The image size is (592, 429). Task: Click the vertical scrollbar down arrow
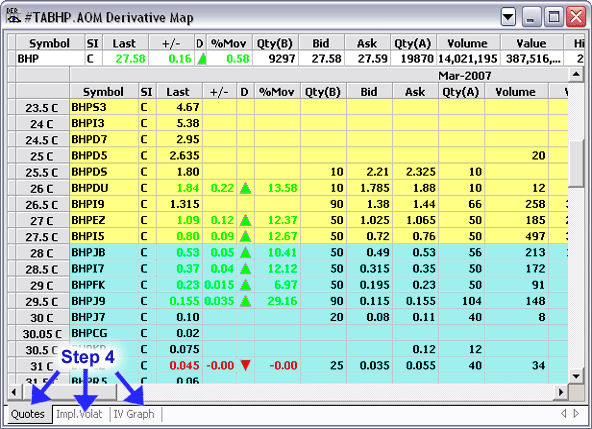pyautogui.click(x=576, y=376)
